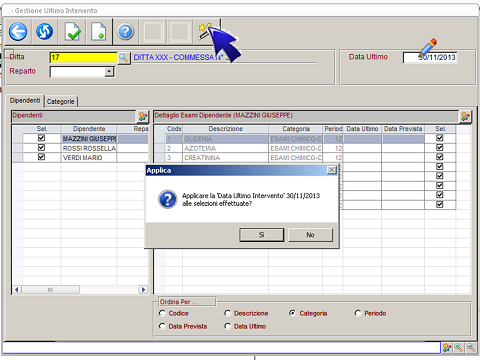This screenshot has width=480, height=360.
Task: Click the blue back arrow toolbar icon
Action: pos(18,32)
